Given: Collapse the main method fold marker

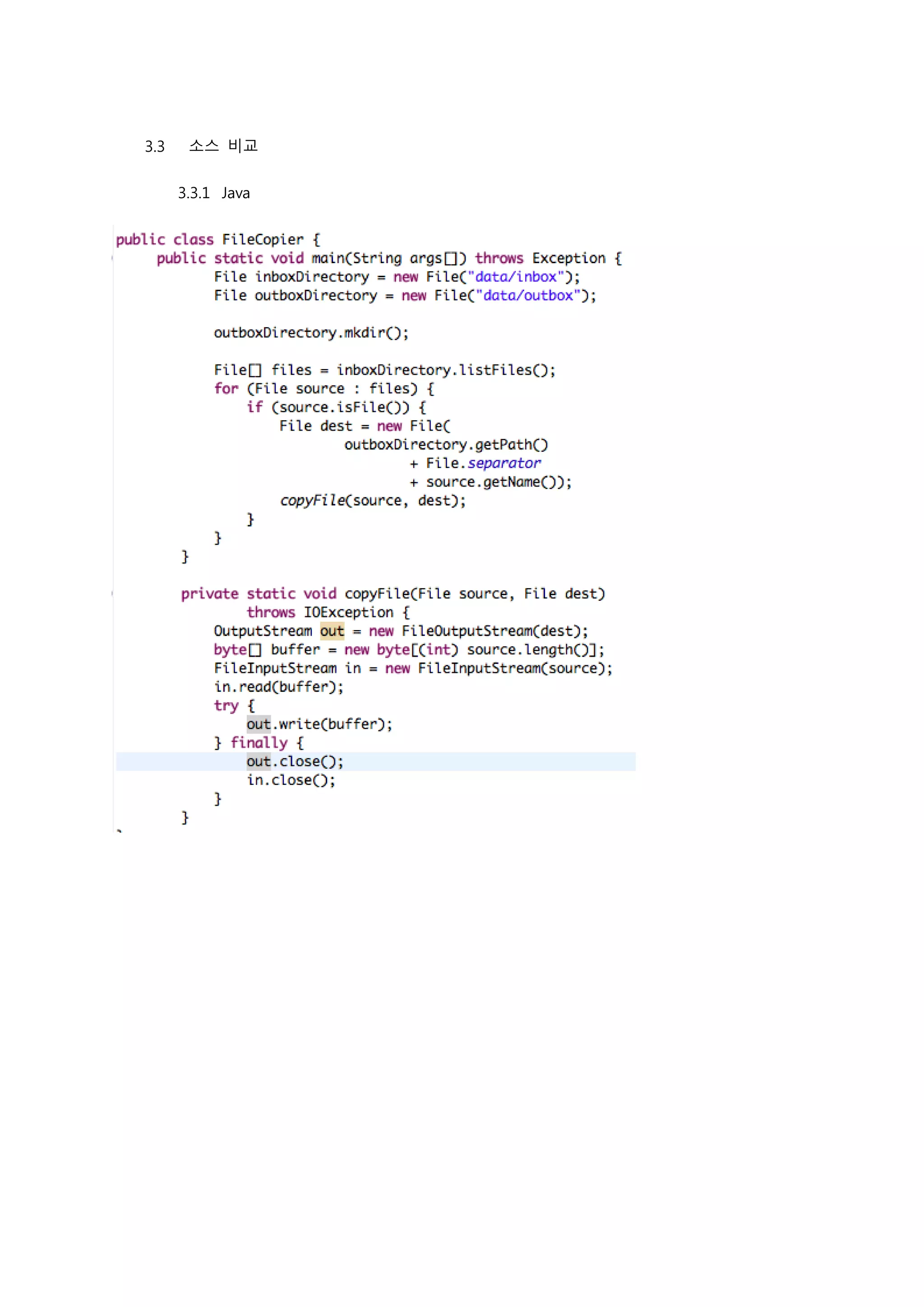Looking at the screenshot, I should point(113,259).
